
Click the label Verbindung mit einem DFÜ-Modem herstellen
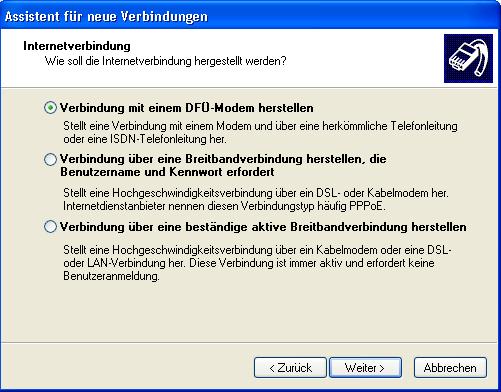click(187, 108)
